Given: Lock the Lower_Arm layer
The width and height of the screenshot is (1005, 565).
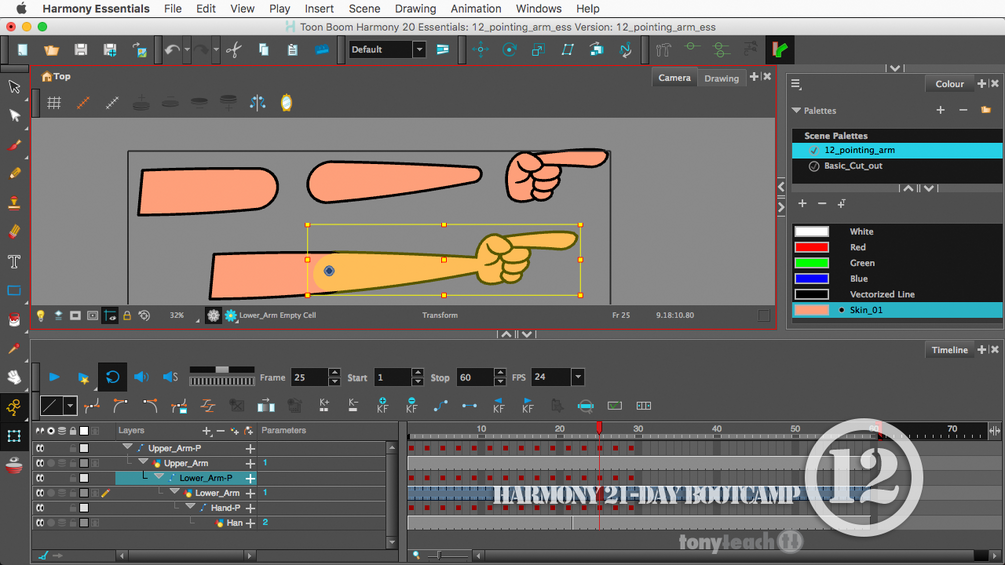Looking at the screenshot, I should click(x=72, y=493).
